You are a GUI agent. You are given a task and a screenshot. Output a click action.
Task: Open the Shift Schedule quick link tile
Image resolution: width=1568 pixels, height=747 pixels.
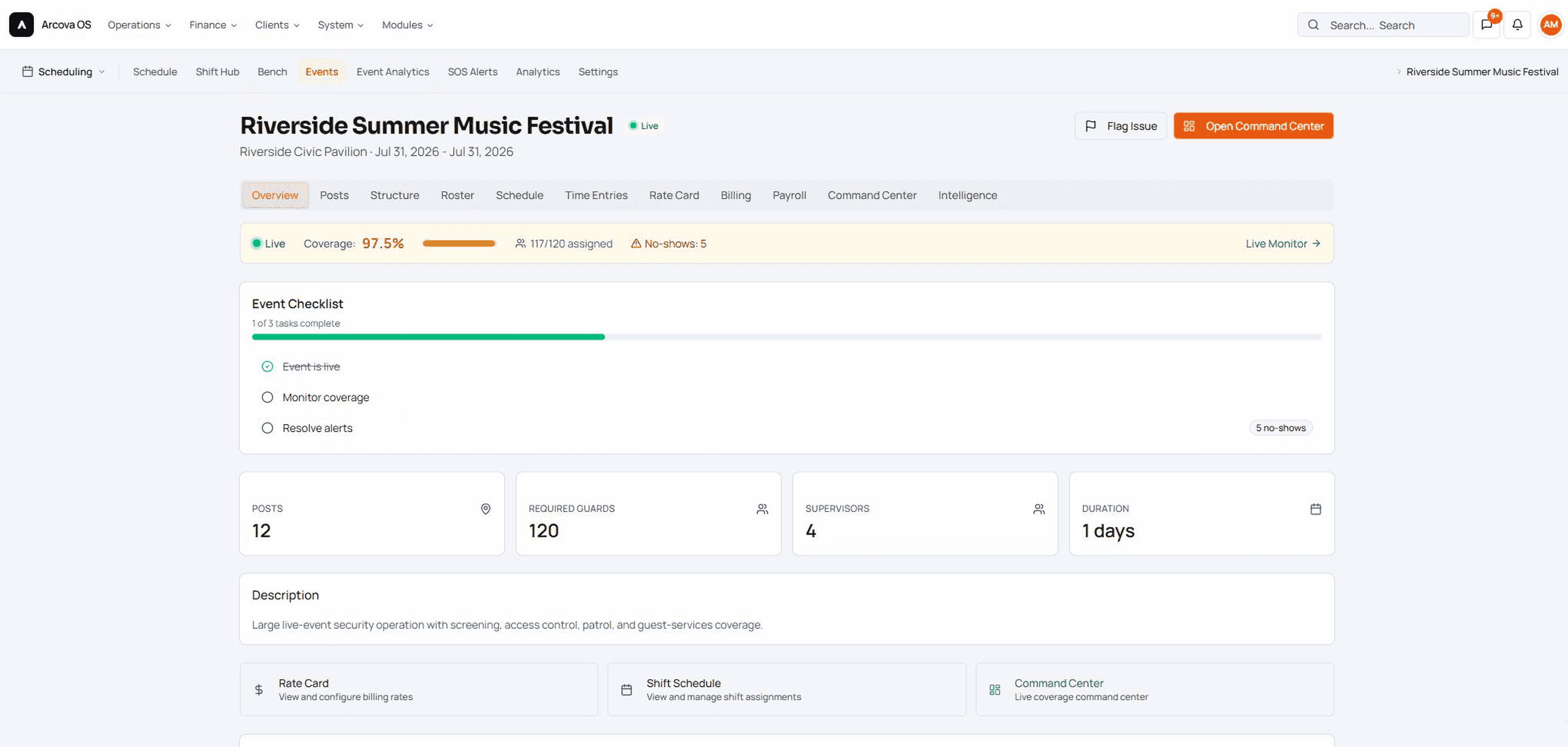786,689
